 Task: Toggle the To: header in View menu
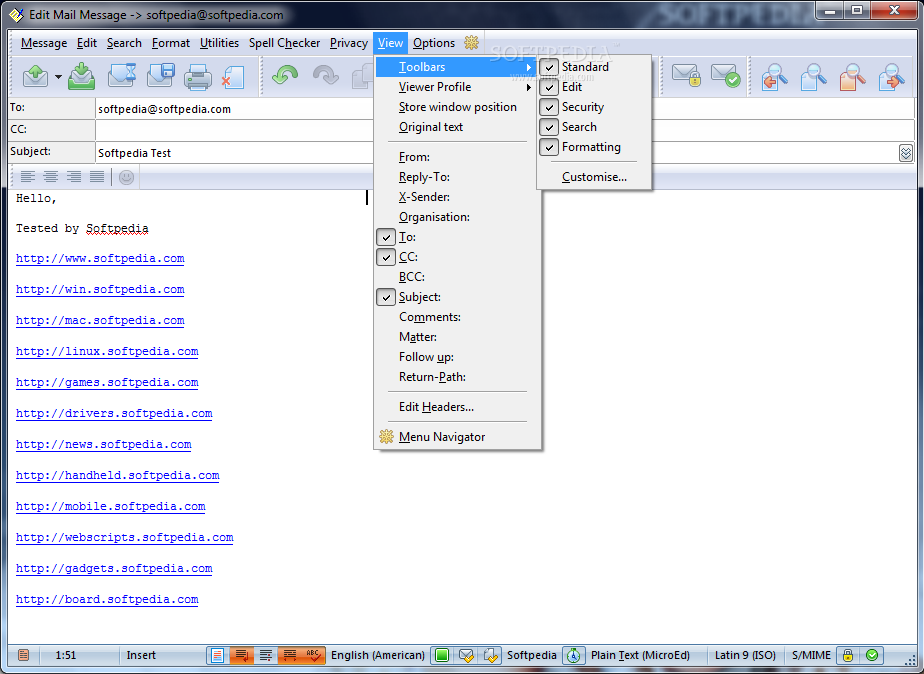(x=457, y=237)
